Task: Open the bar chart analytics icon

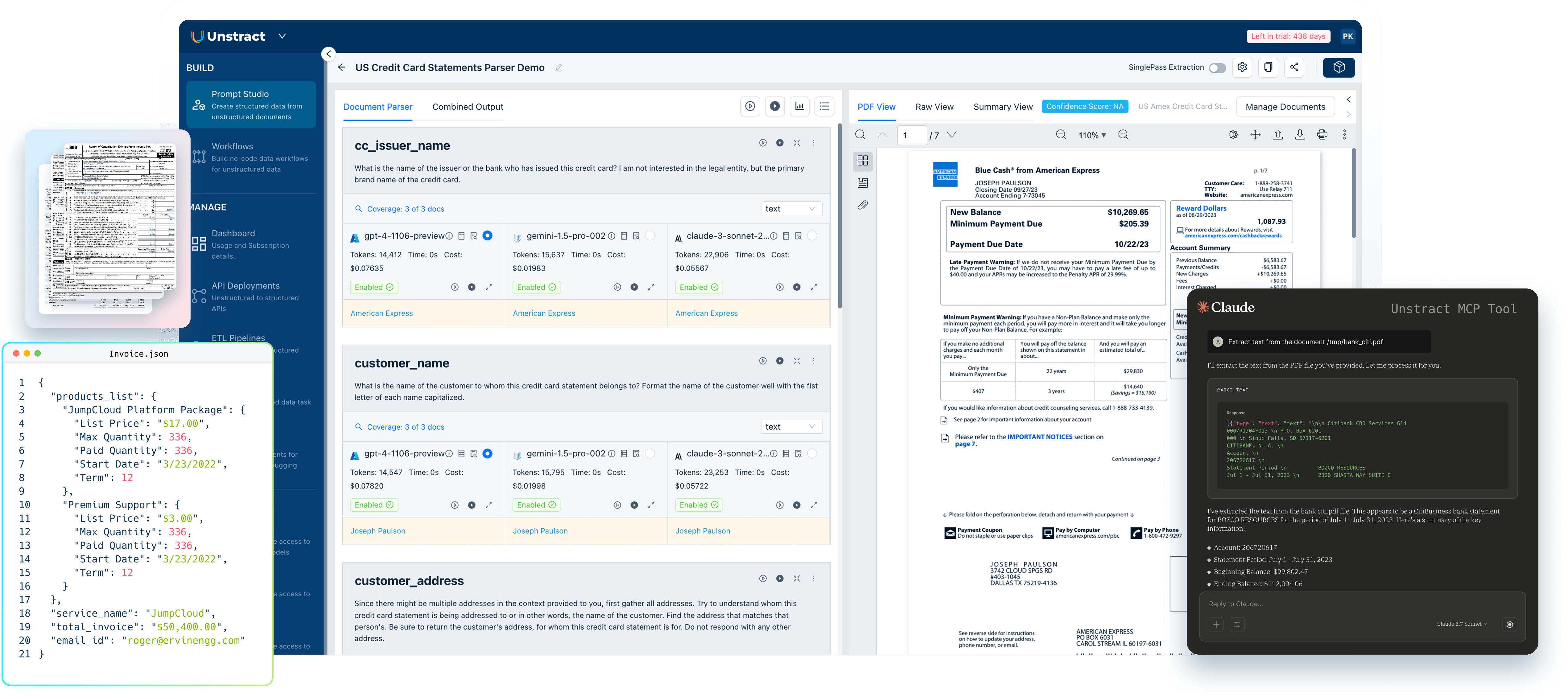Action: coord(799,106)
